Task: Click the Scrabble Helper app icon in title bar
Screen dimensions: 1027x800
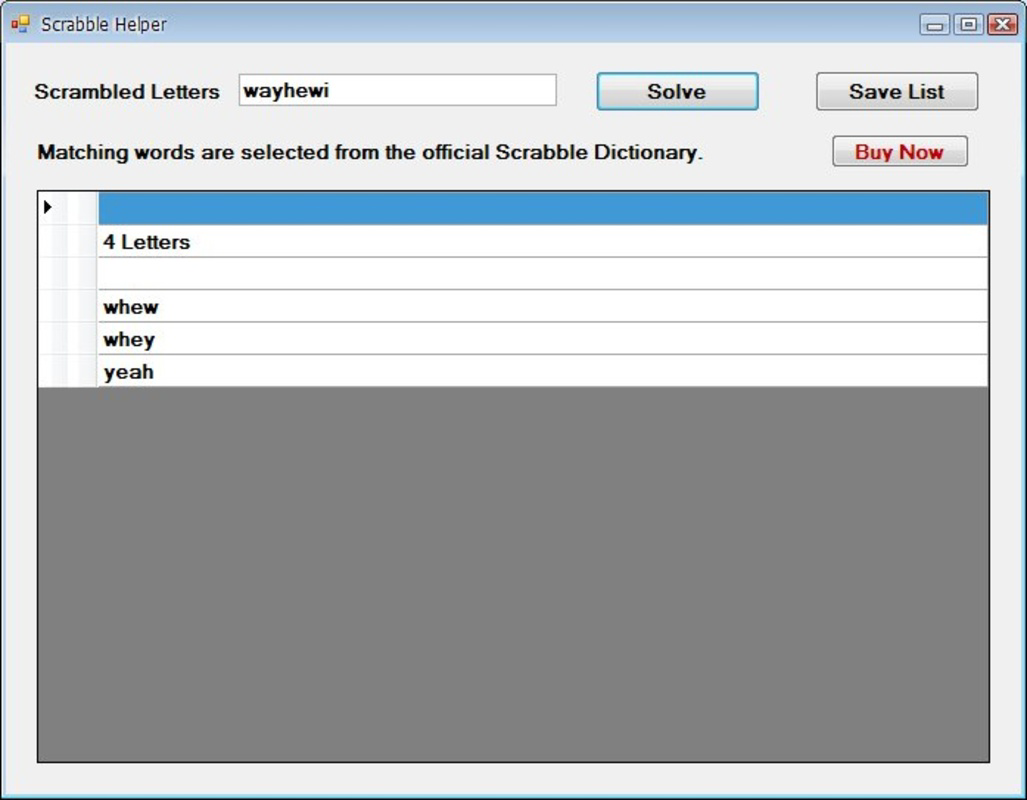Action: coord(20,24)
